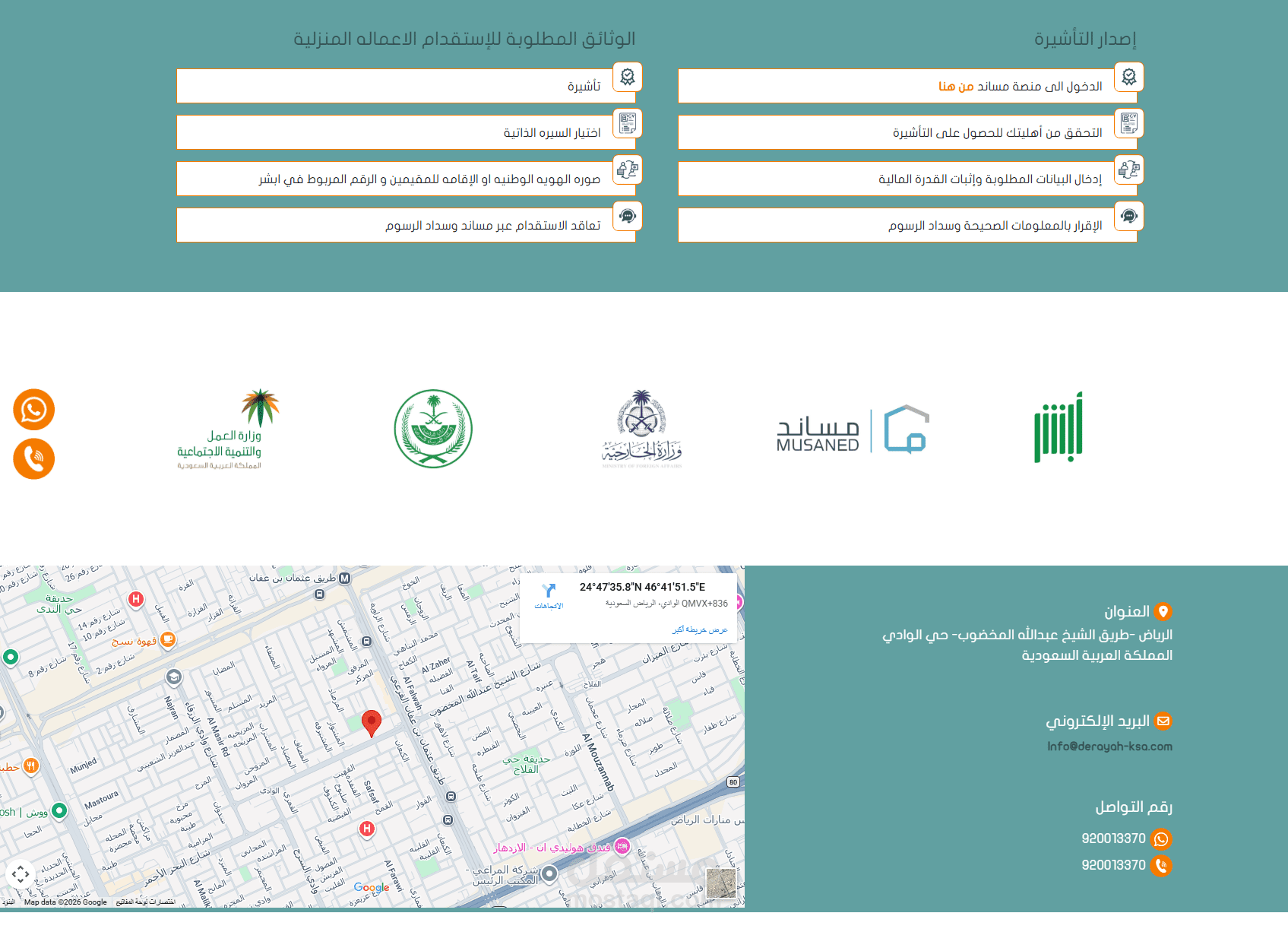Open the floating WhatsApp chat button
The height and width of the screenshot is (932, 1288).
click(x=34, y=410)
